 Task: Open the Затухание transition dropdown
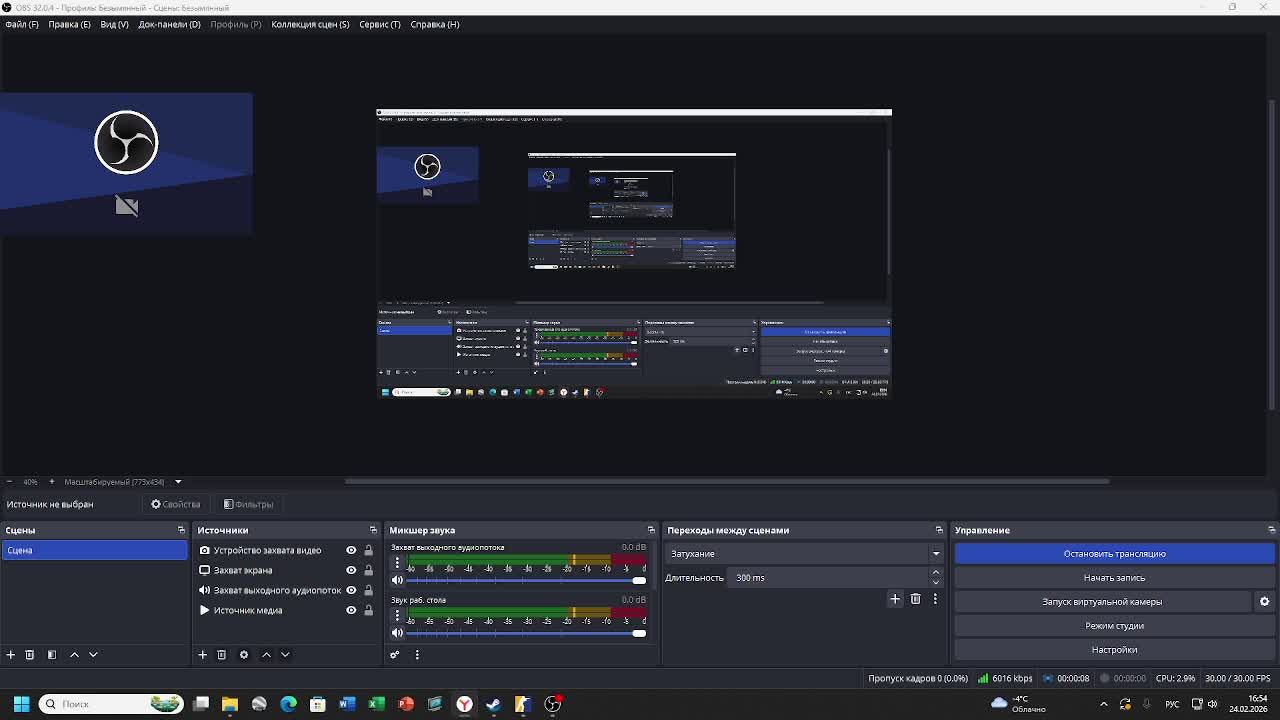coord(805,554)
